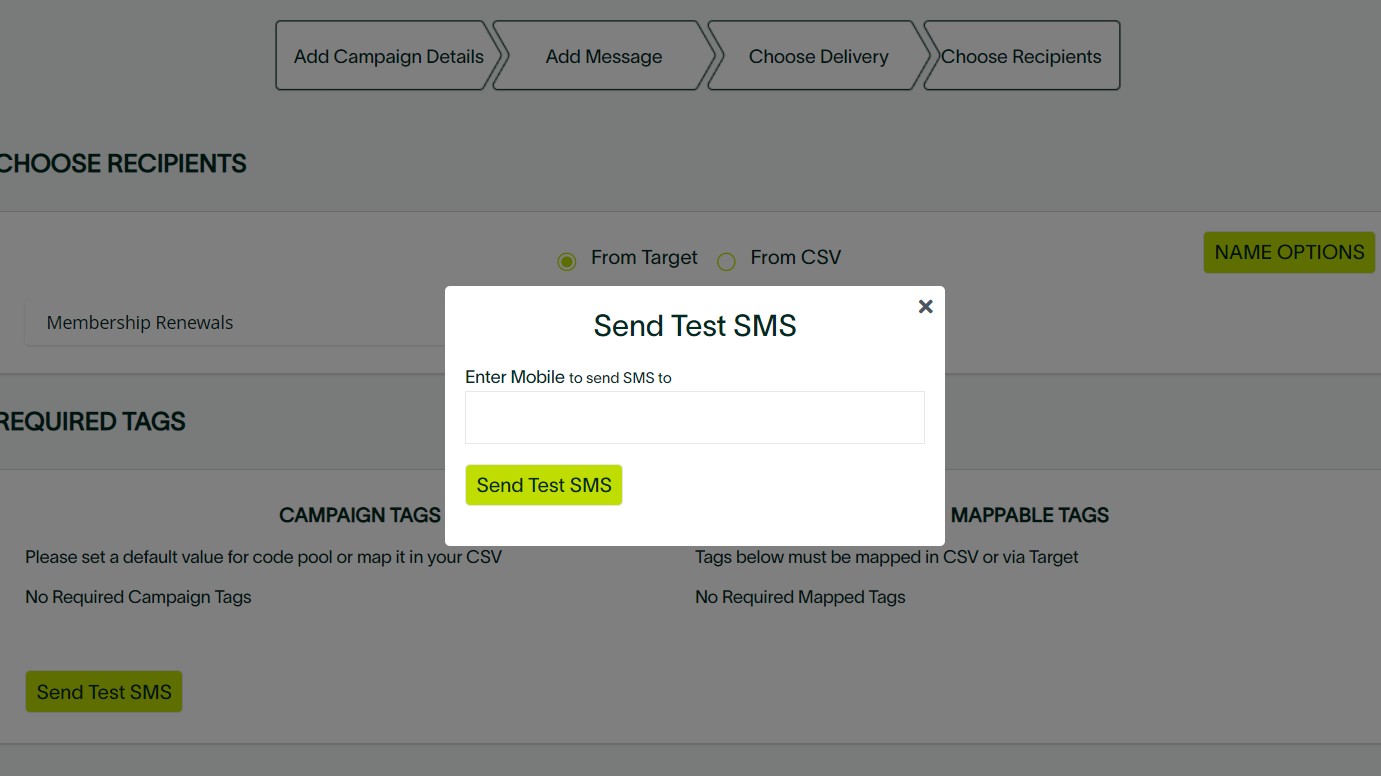Switch to the Add Message step

coord(603,56)
